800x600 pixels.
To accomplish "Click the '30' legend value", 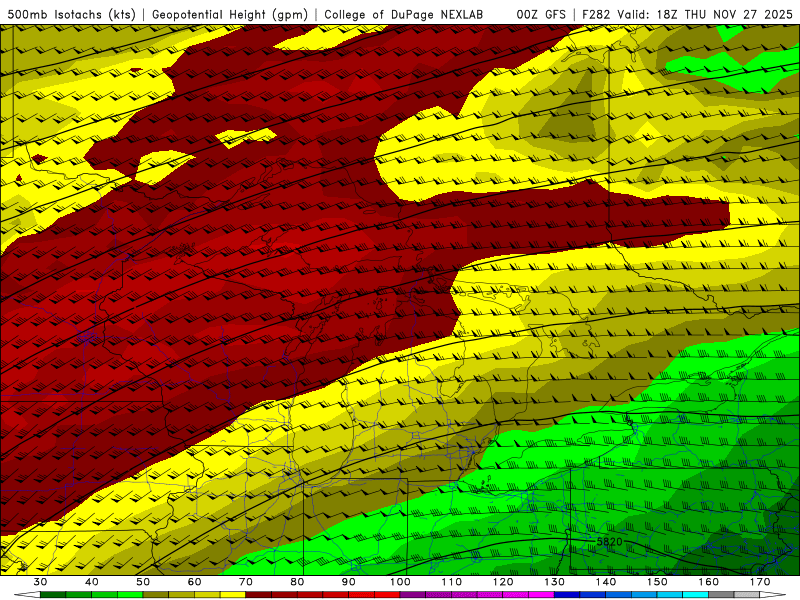I will click(40, 582).
